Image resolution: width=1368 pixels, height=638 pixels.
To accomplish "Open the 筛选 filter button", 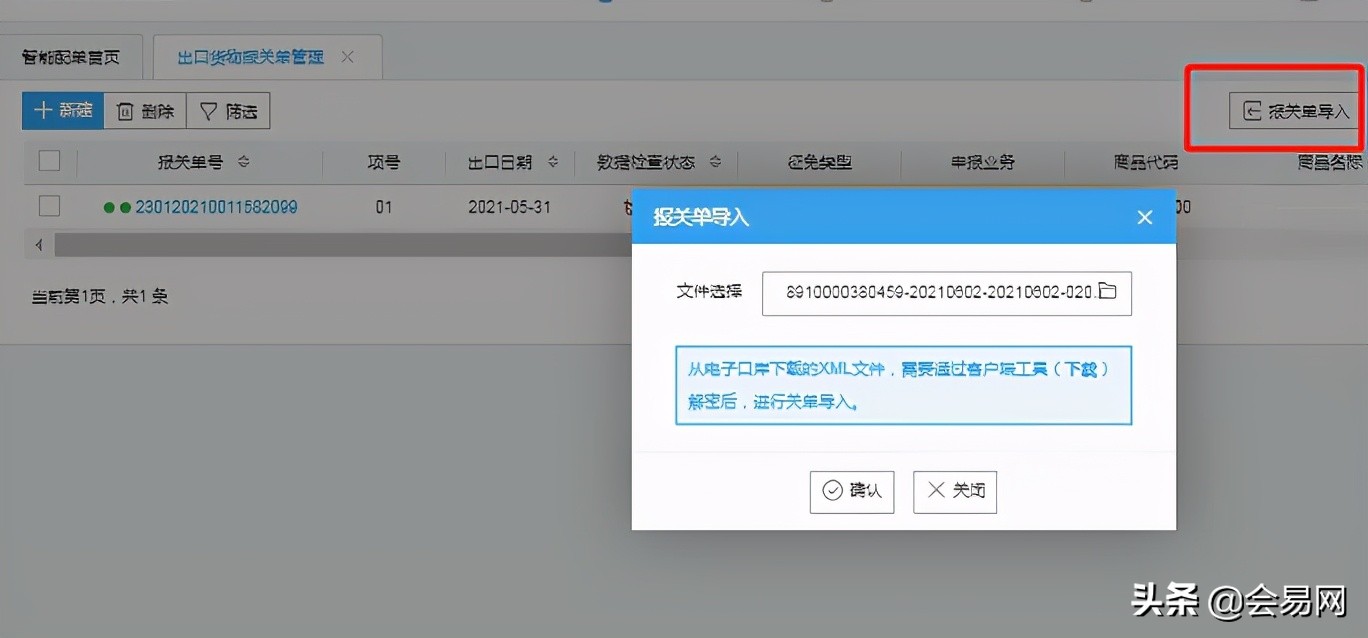I will point(228,111).
